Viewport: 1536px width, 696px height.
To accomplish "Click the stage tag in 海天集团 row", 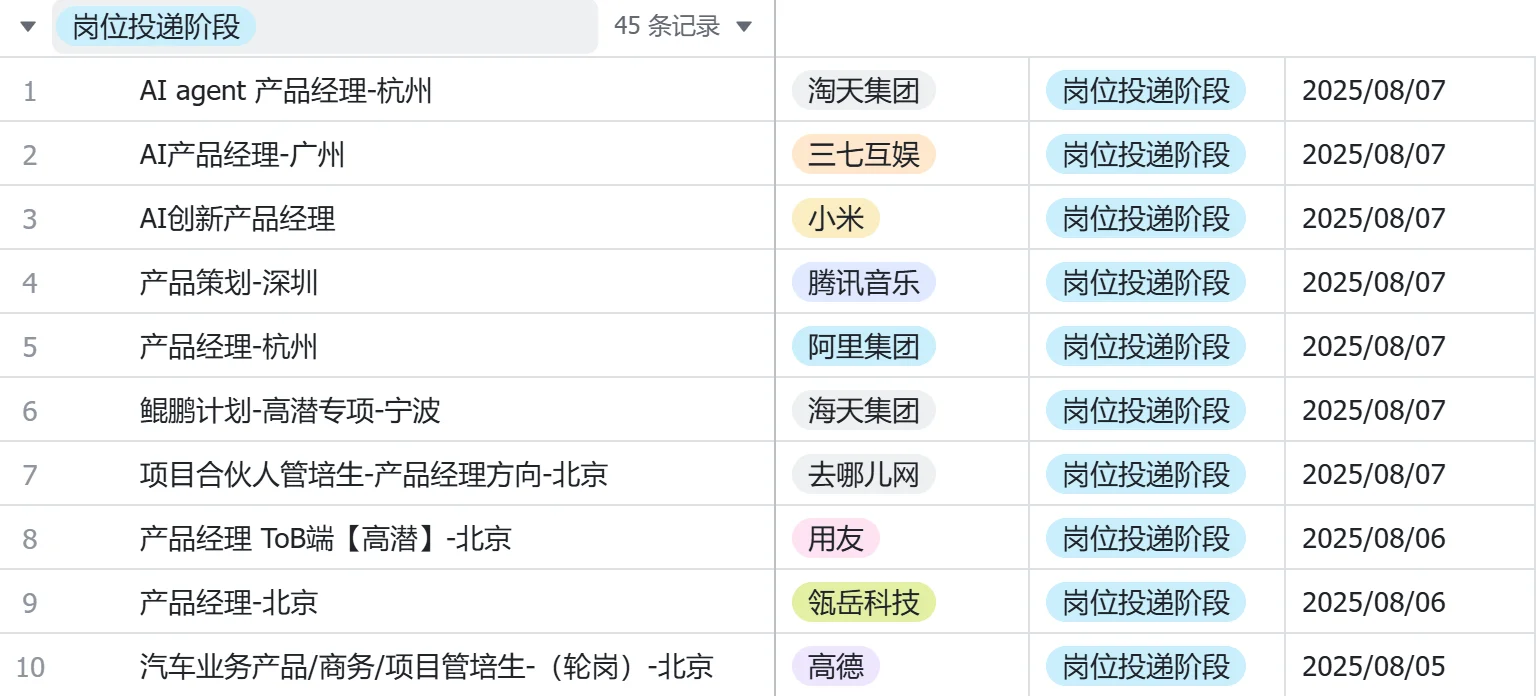I will point(1146,411).
